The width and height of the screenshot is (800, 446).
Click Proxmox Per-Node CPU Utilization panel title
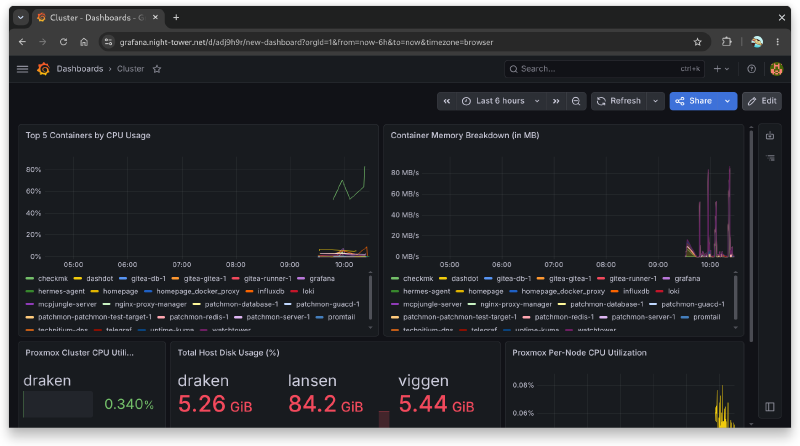click(579, 353)
